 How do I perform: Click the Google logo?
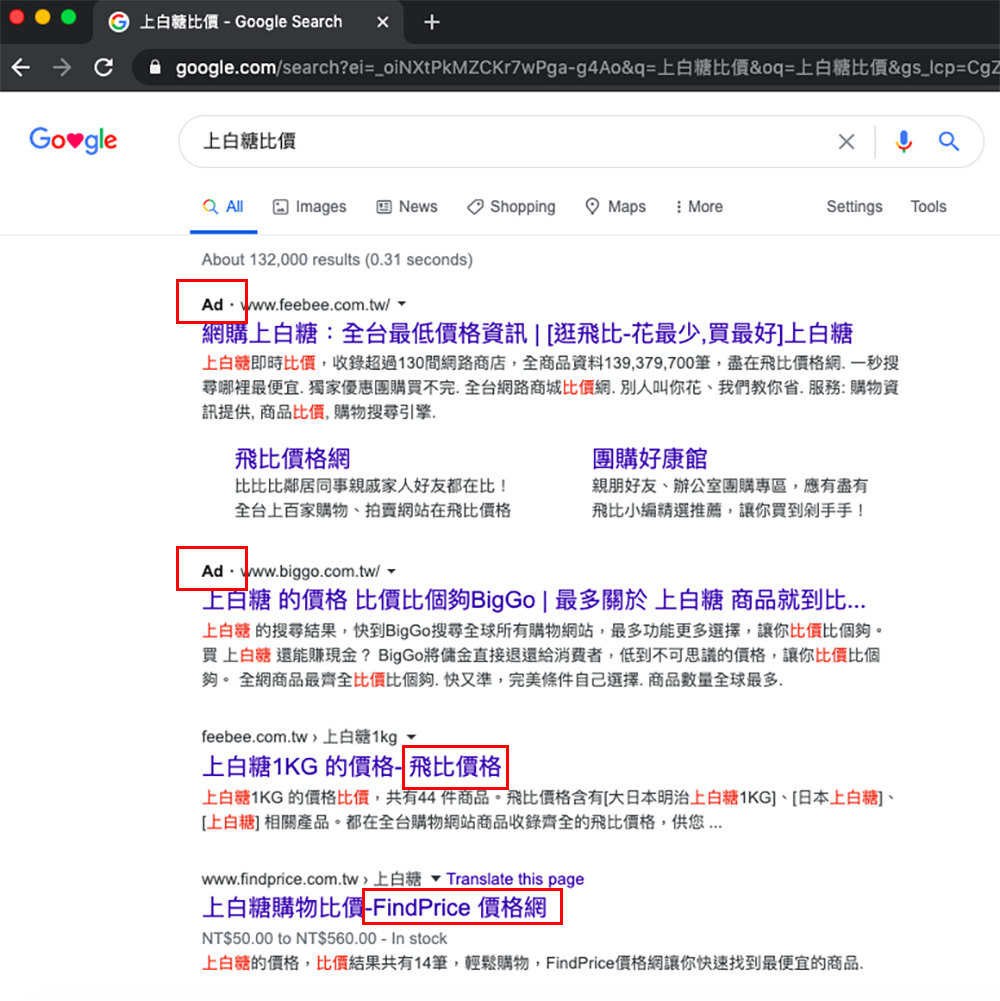[x=73, y=140]
